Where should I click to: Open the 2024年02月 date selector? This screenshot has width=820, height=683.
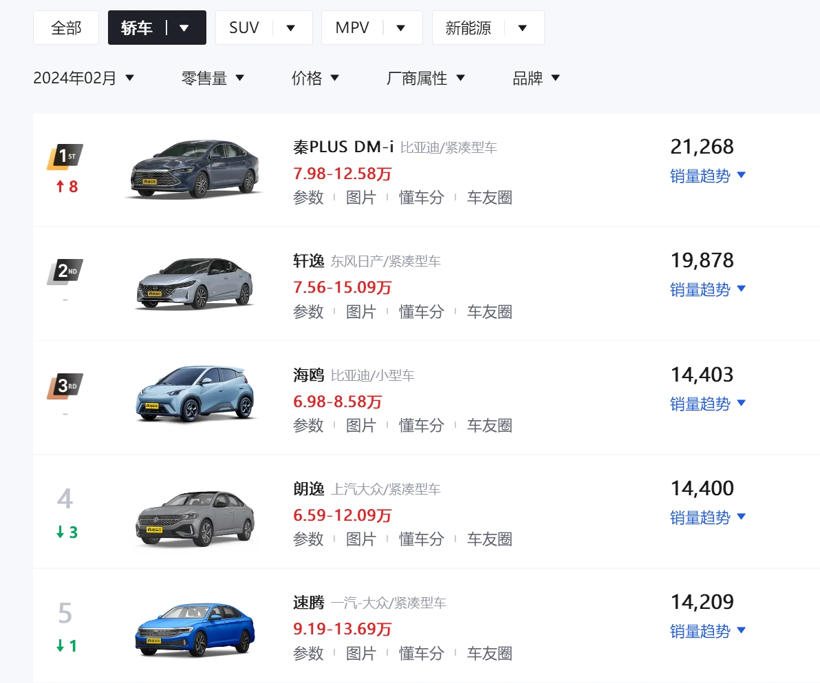coord(84,78)
